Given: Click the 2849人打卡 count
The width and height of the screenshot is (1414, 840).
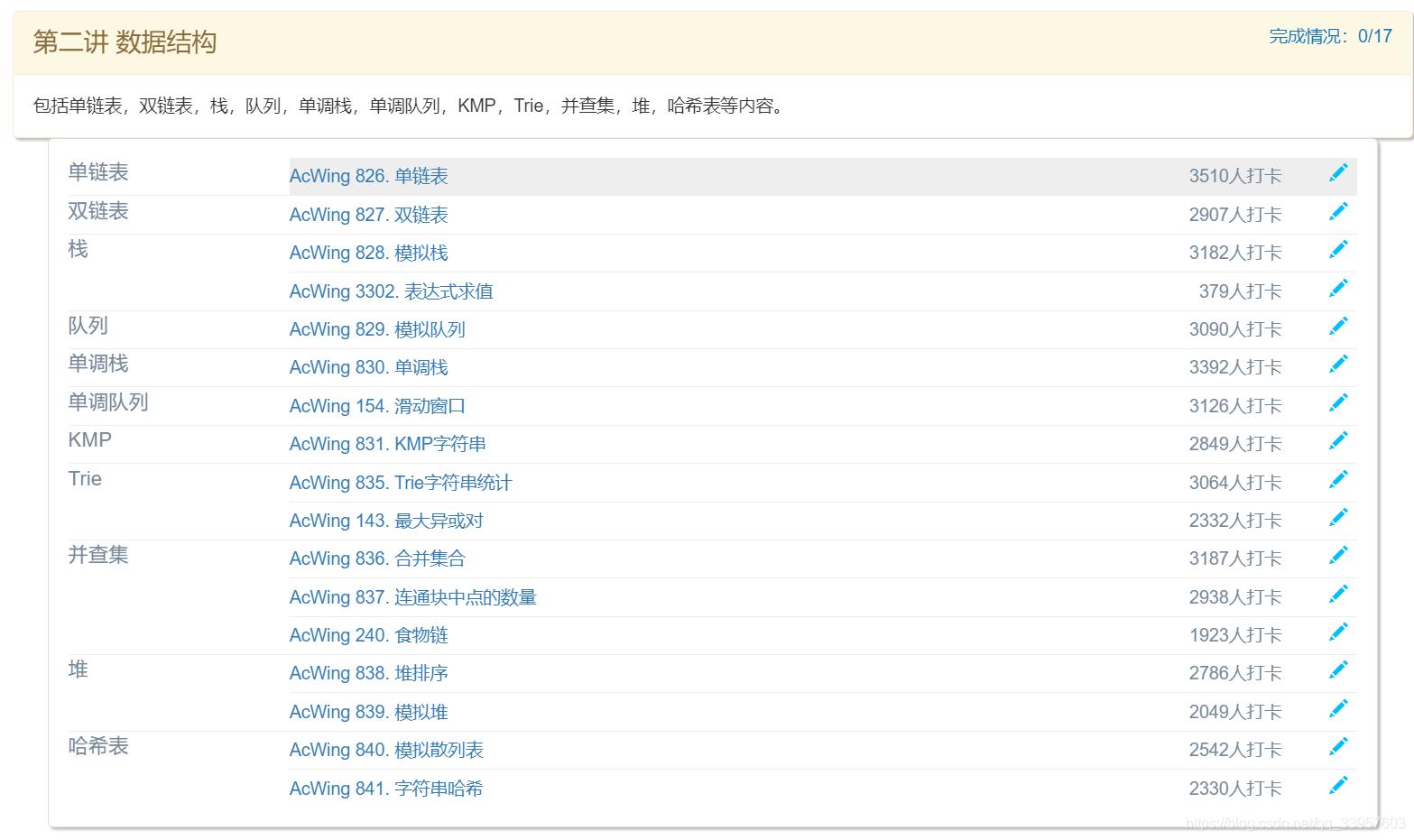Looking at the screenshot, I should click(x=1235, y=444).
